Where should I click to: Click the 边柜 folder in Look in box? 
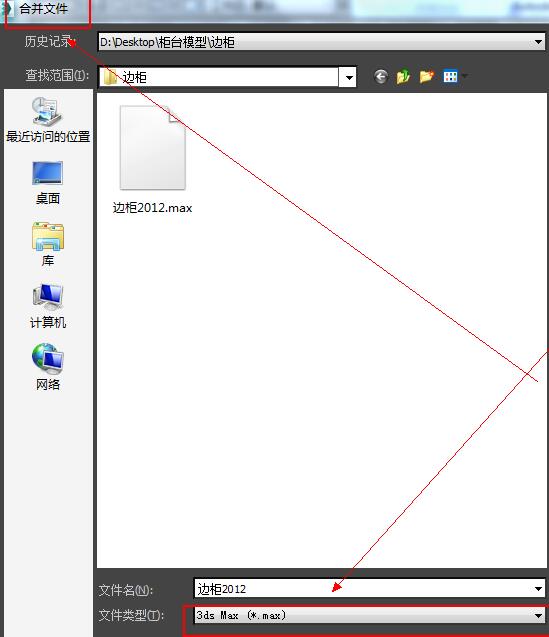point(219,77)
